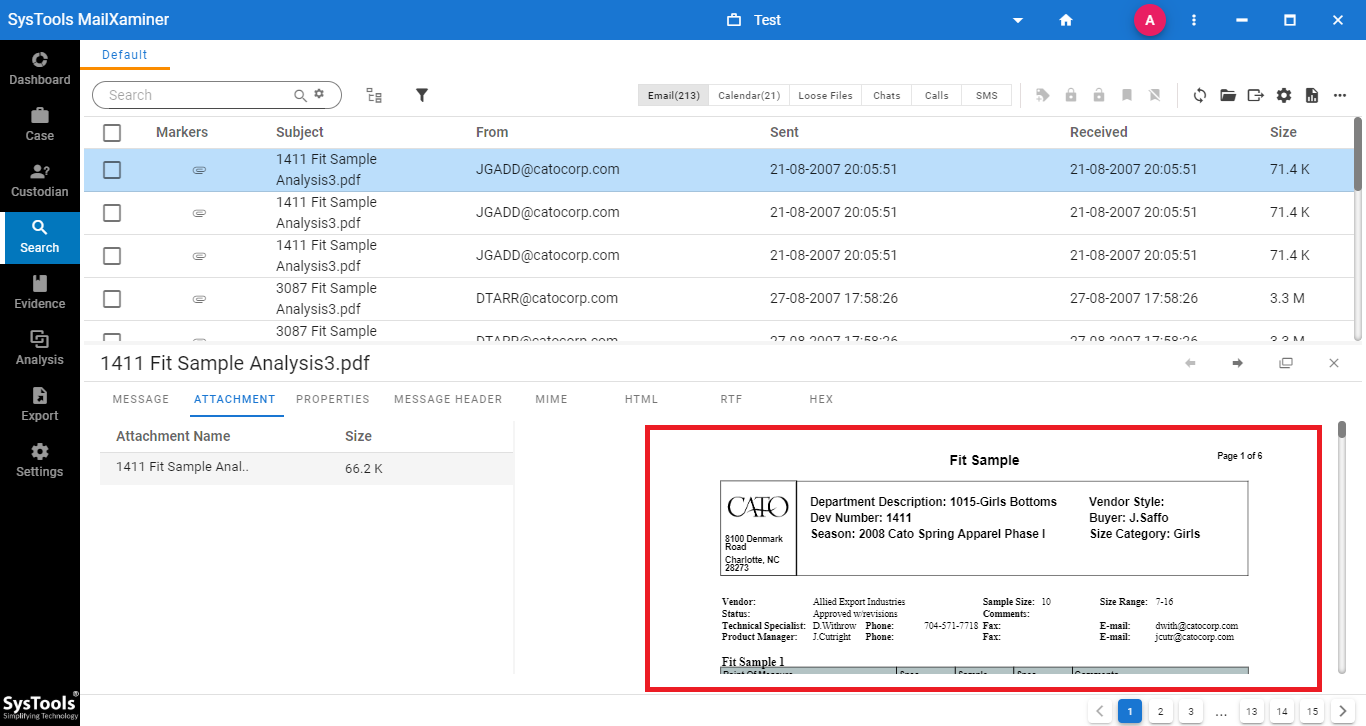Refresh the email list

pos(1200,95)
